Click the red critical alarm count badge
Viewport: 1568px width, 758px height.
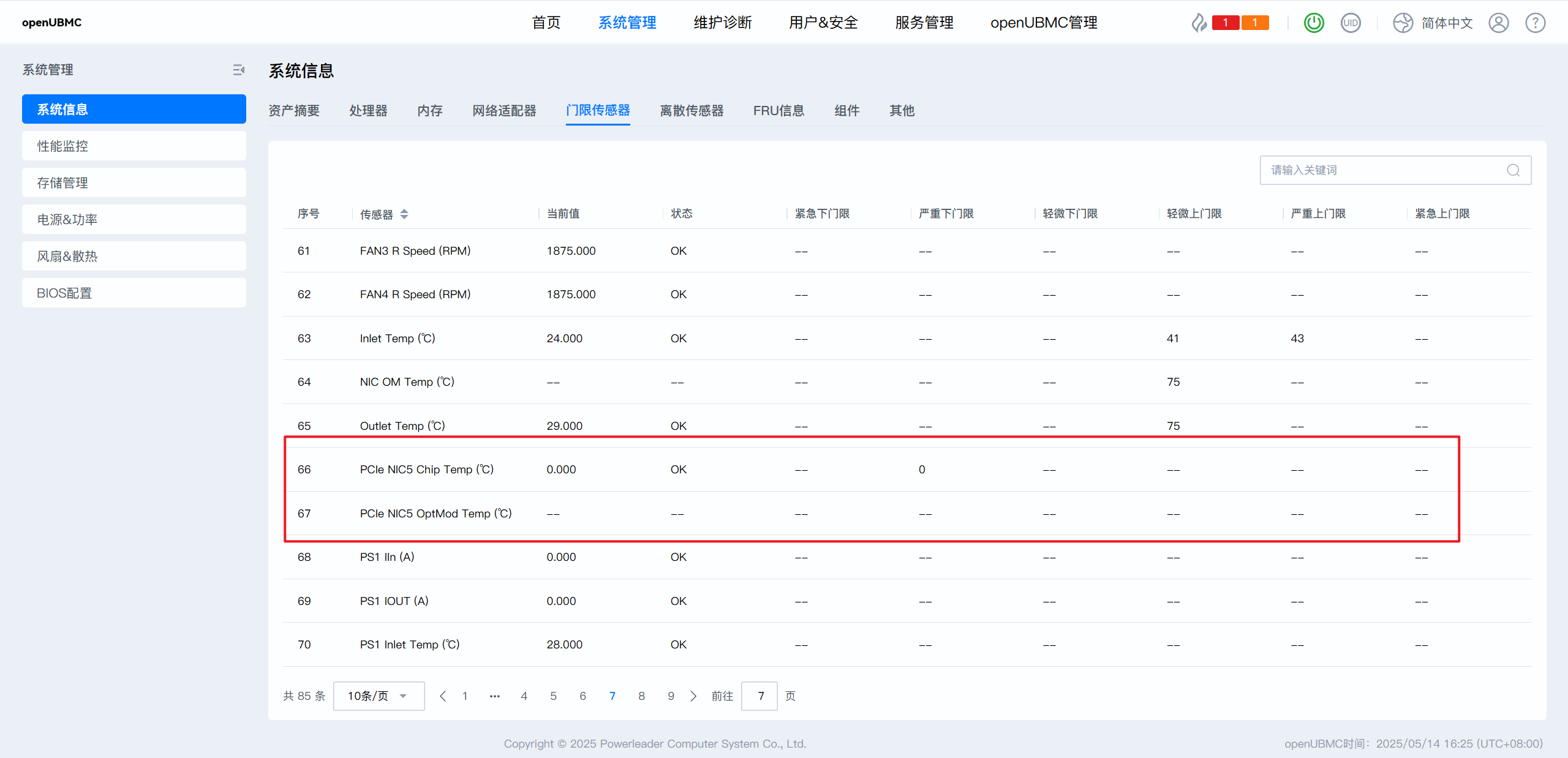1225,23
